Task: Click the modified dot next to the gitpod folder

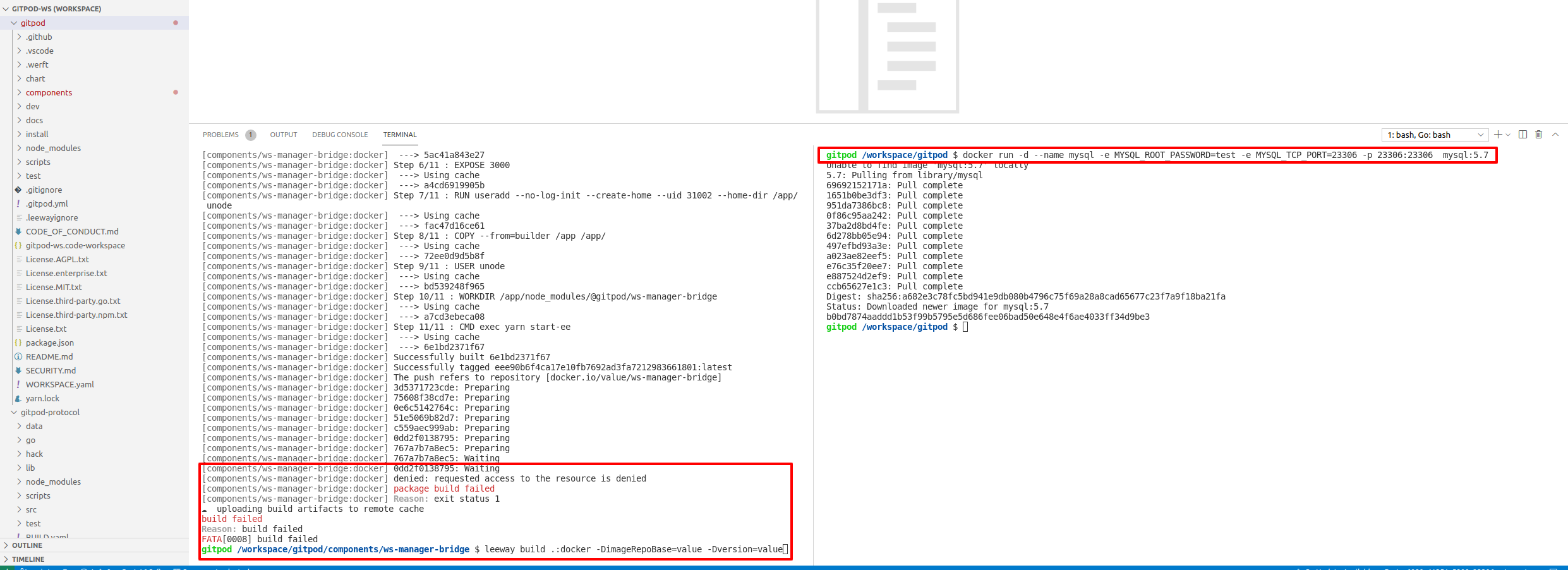Action: [176, 23]
